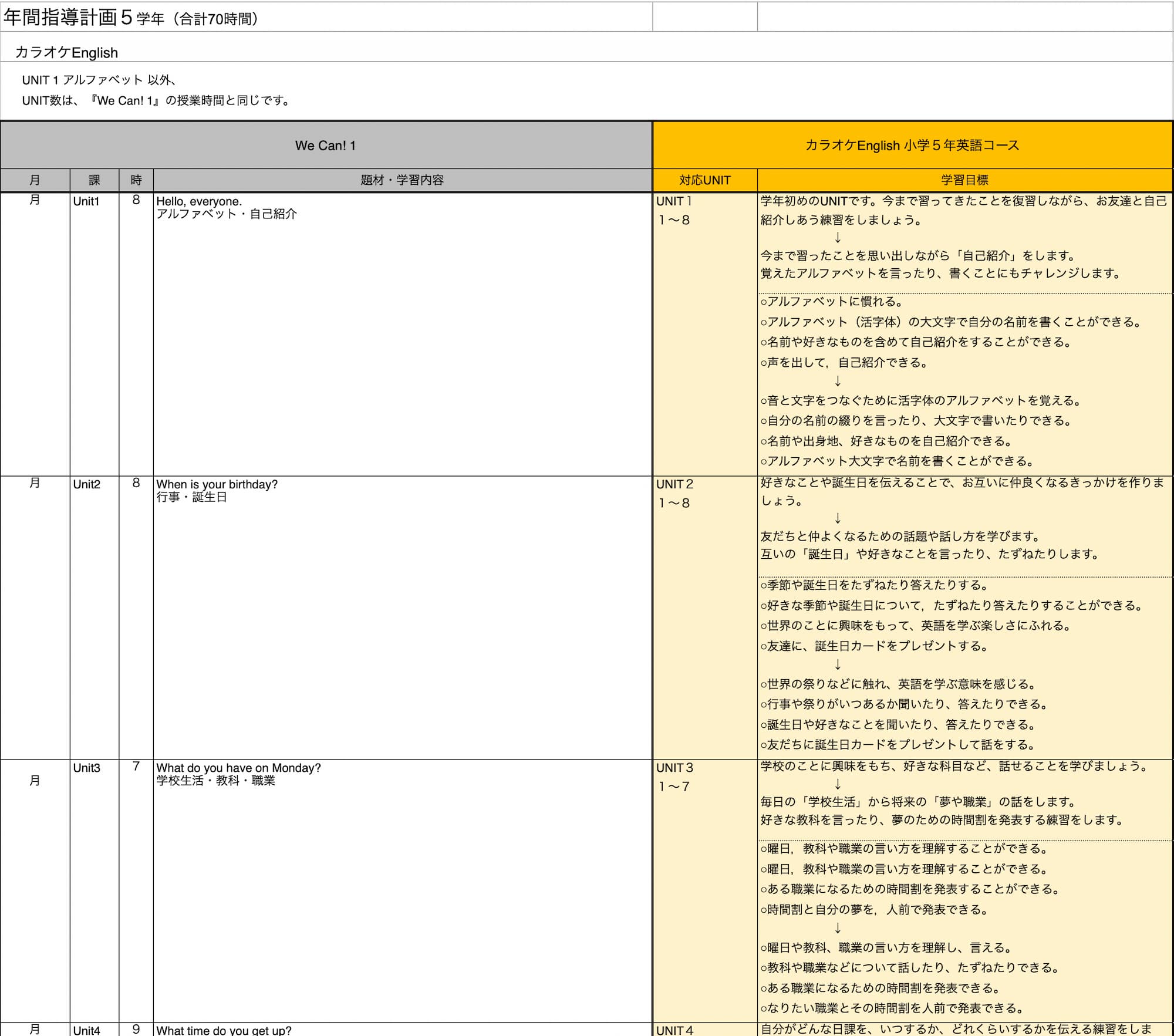The height and width of the screenshot is (1036, 1174).
Task: Click the 題材・学習内容 column header
Action: point(403,180)
